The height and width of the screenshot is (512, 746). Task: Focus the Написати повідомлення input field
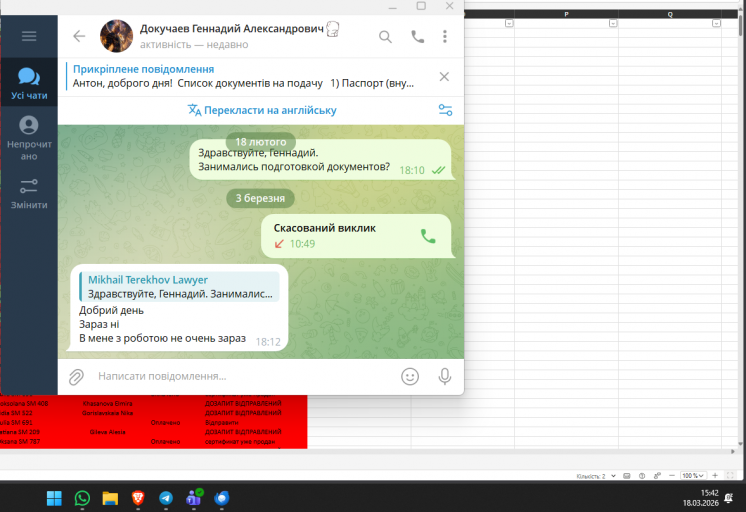point(245,376)
